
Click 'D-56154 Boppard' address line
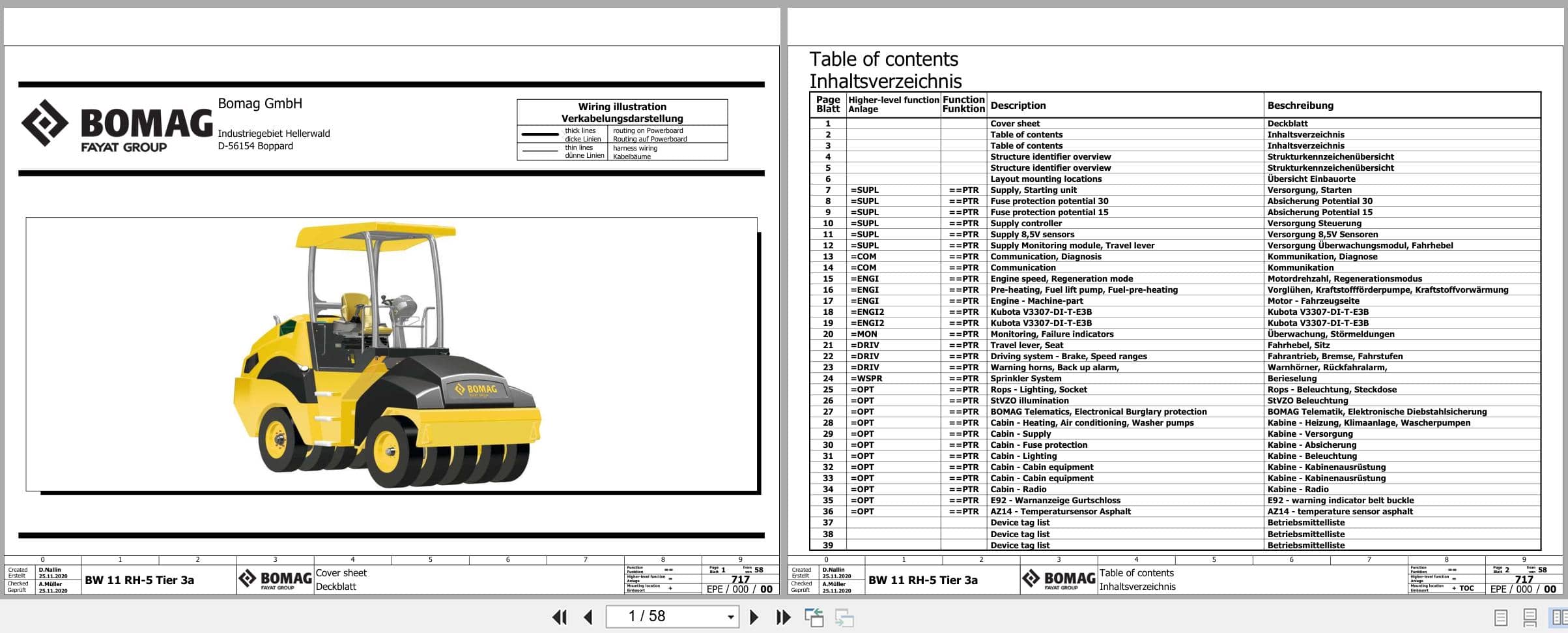coord(255,146)
